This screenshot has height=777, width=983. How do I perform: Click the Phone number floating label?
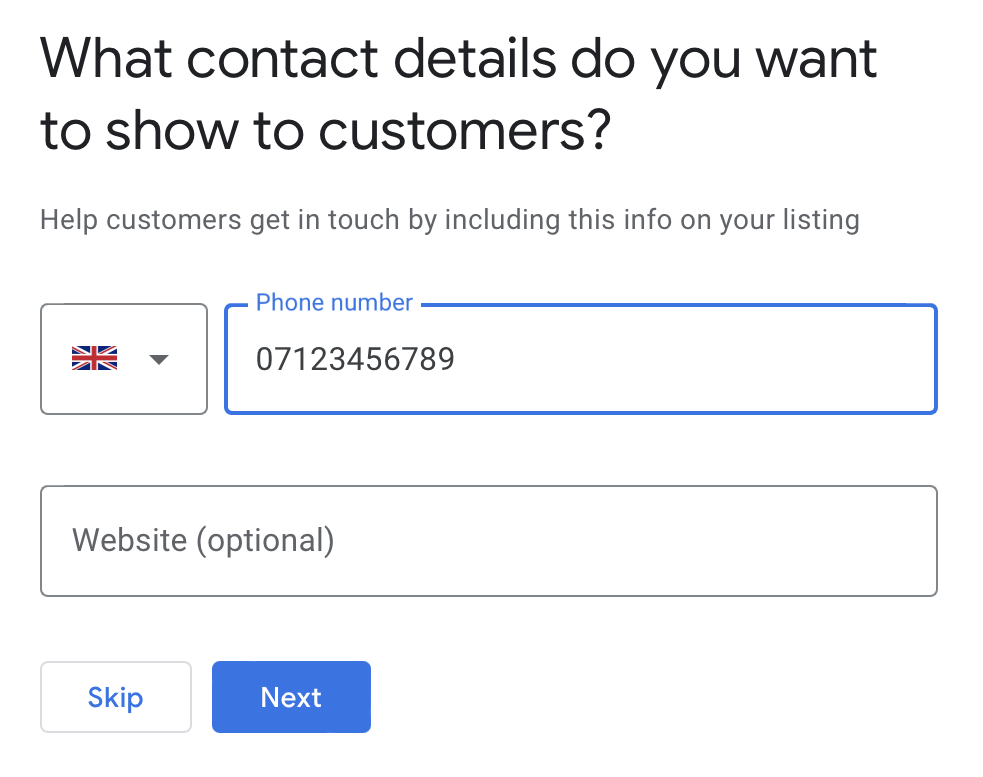334,303
